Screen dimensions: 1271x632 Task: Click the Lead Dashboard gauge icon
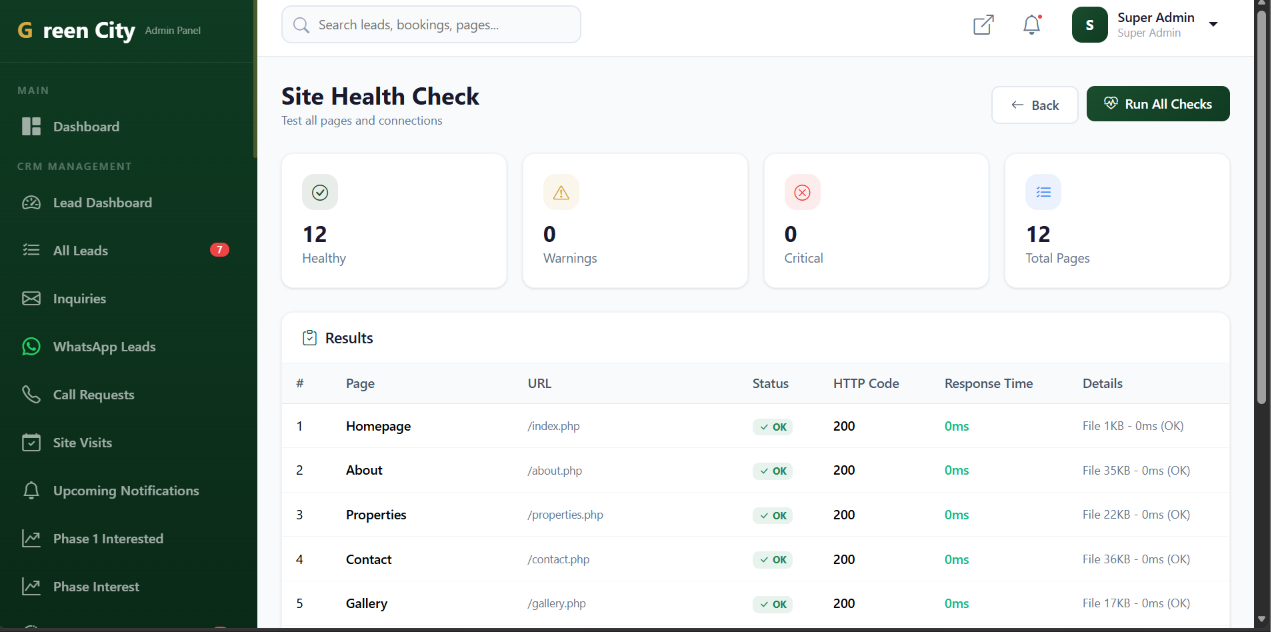(31, 202)
